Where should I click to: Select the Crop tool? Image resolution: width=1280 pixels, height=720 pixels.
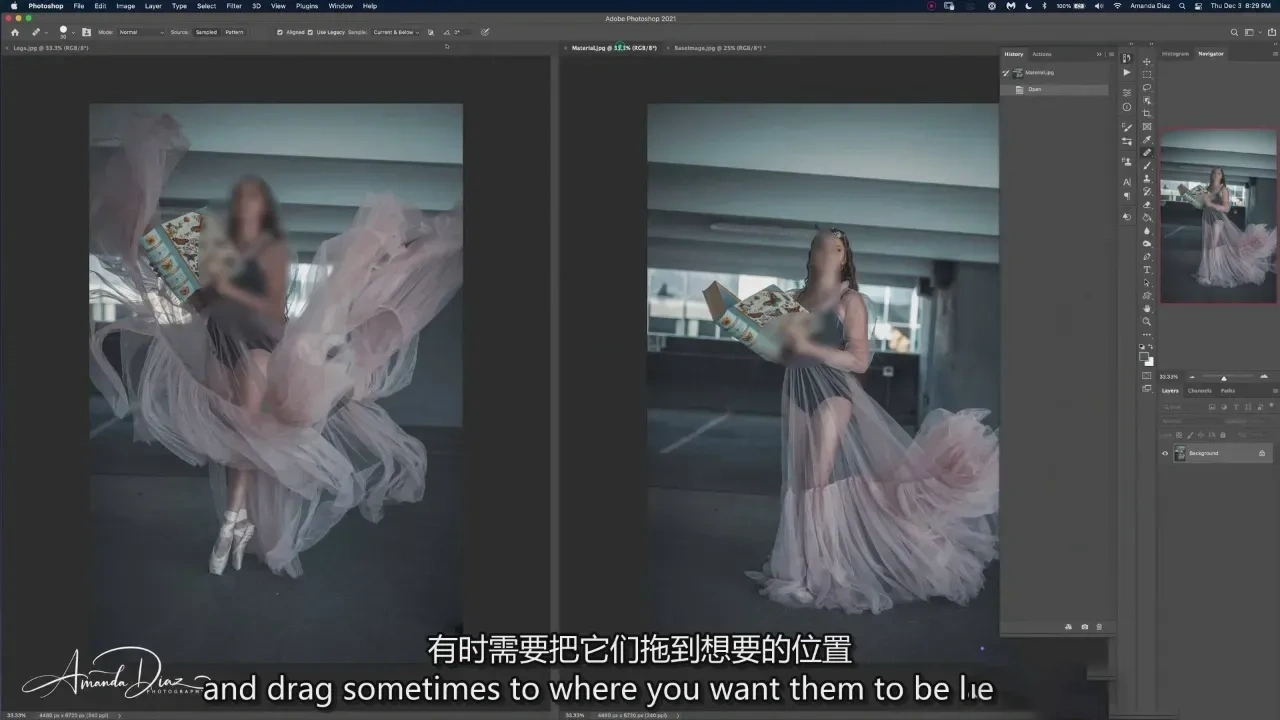pyautogui.click(x=1147, y=113)
